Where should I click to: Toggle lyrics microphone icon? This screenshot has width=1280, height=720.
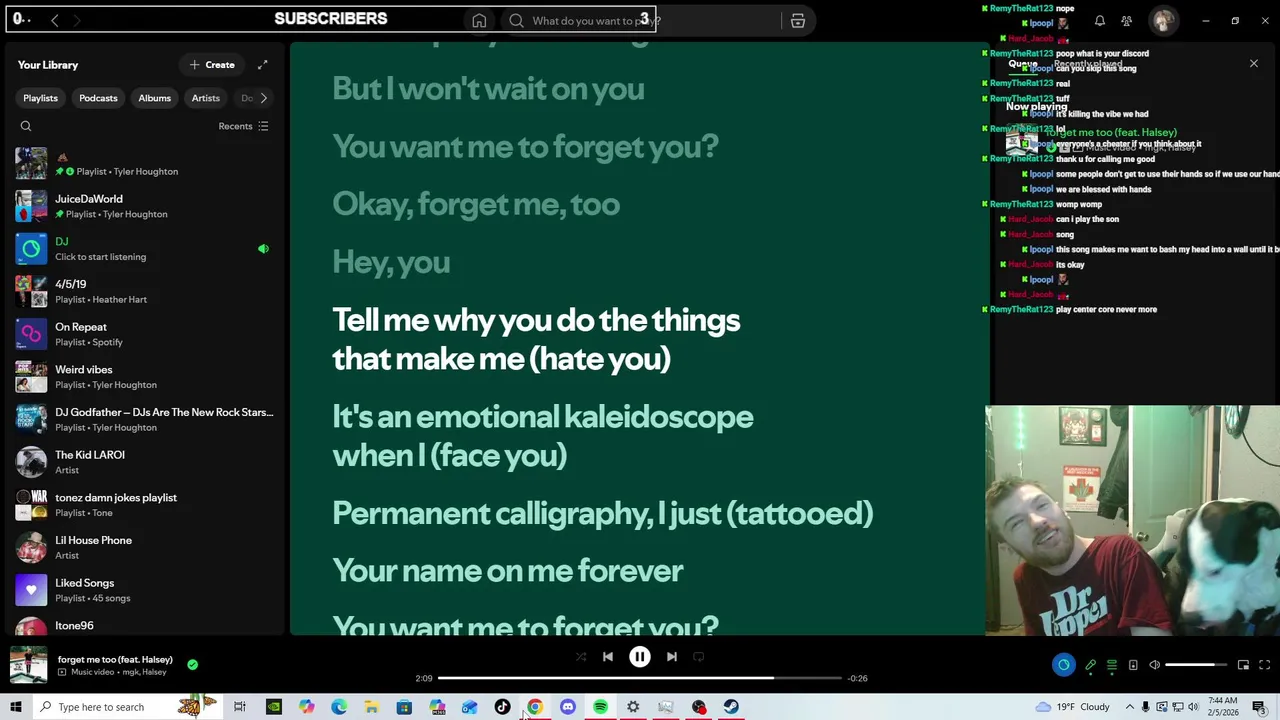click(x=1090, y=665)
